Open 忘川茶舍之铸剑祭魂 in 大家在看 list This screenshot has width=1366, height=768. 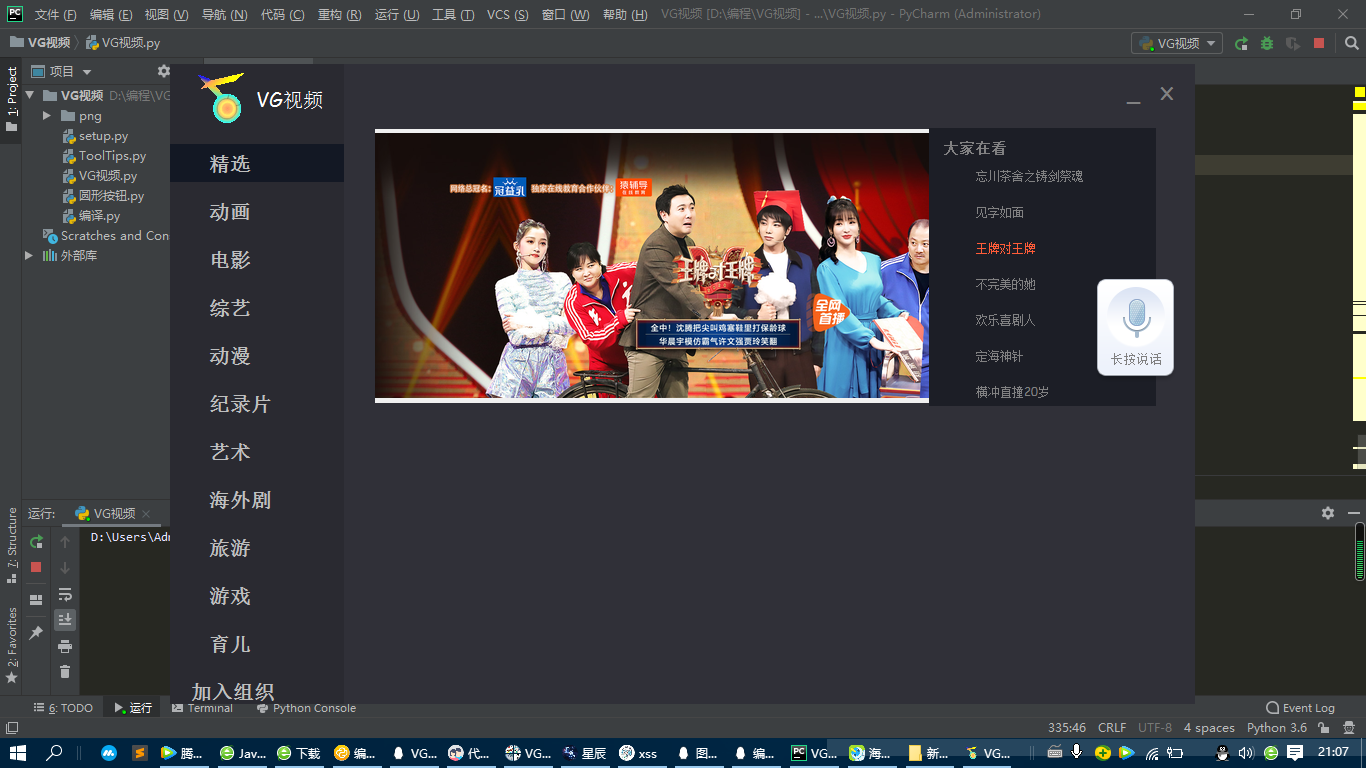point(1029,176)
